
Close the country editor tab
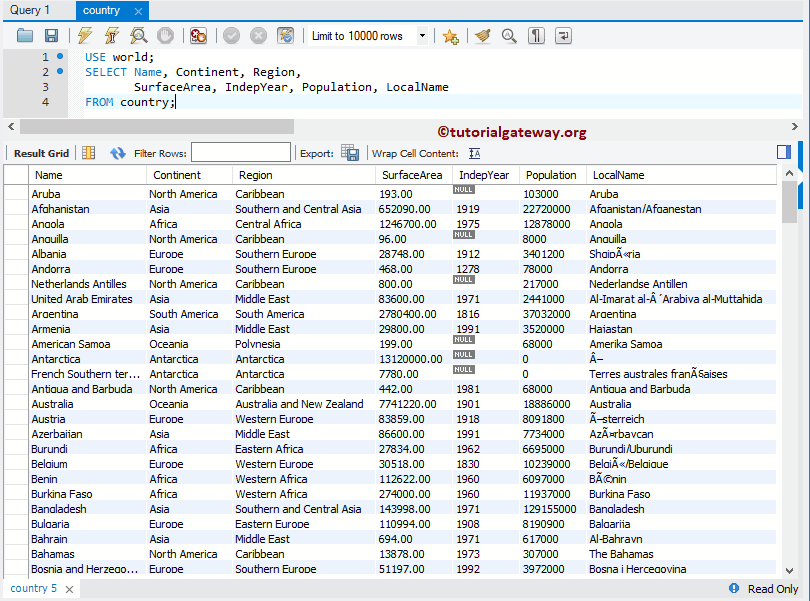coord(138,11)
